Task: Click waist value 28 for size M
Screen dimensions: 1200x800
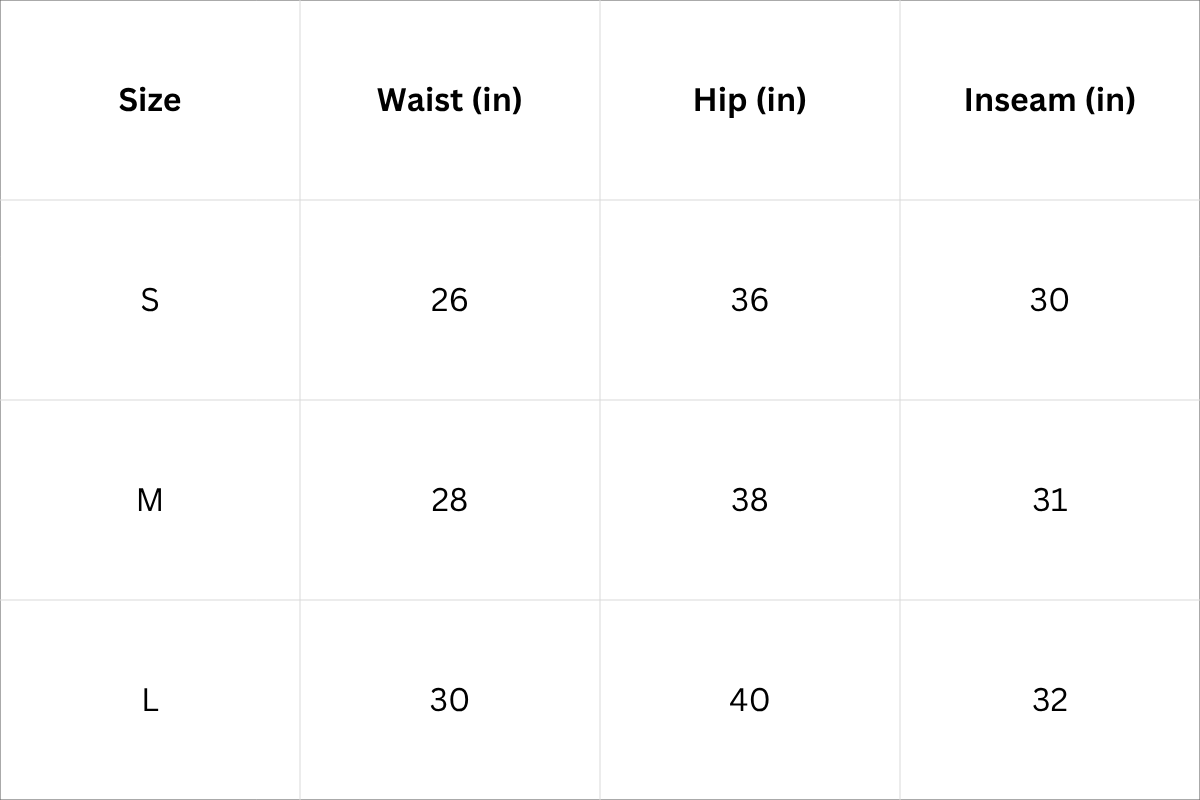Action: (x=449, y=500)
